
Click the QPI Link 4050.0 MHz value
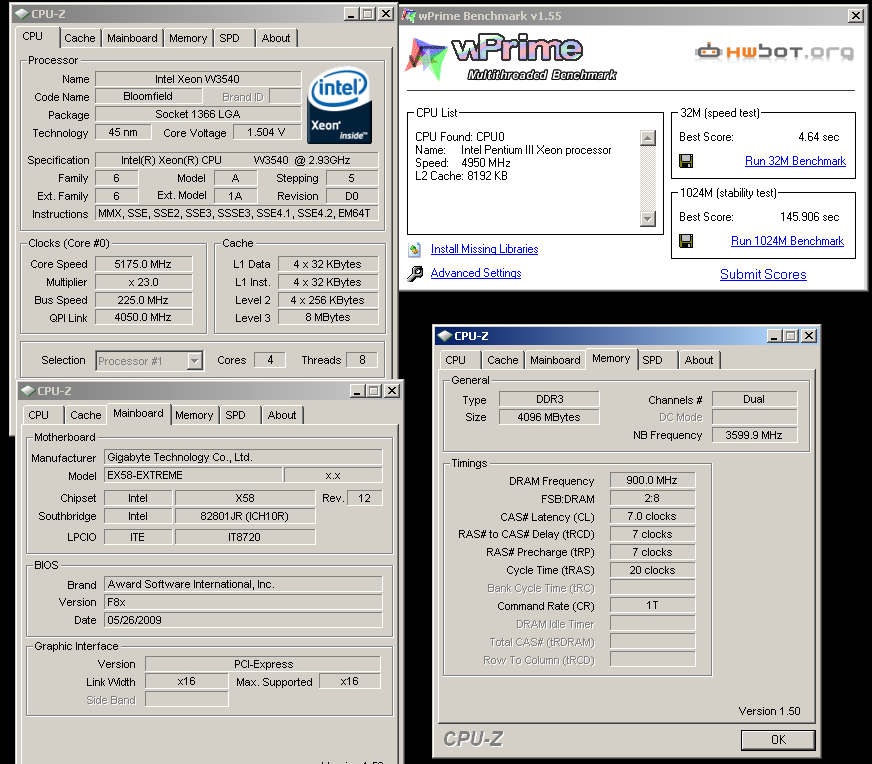143,317
